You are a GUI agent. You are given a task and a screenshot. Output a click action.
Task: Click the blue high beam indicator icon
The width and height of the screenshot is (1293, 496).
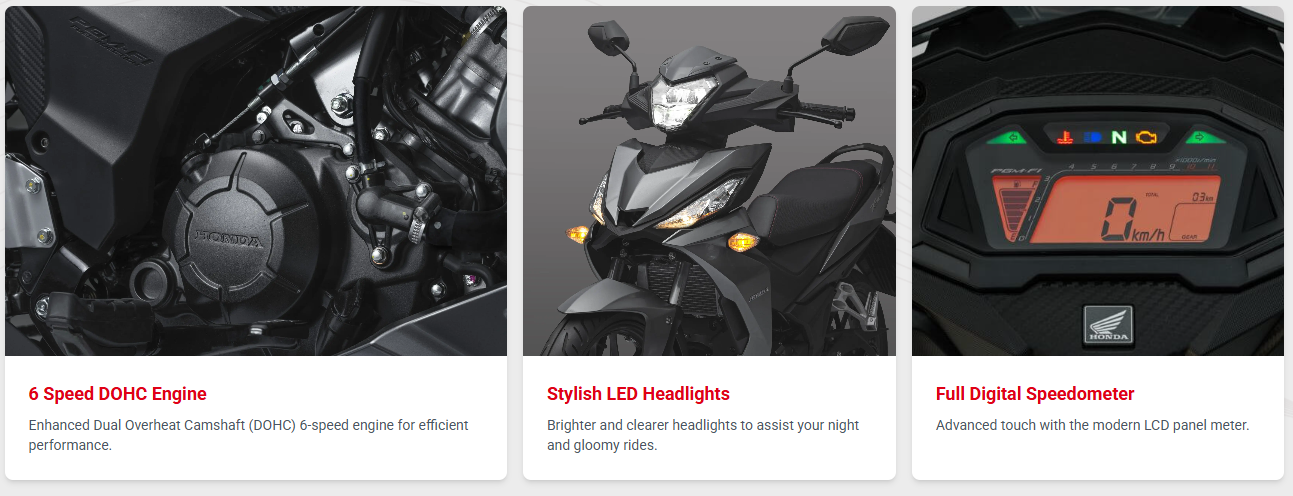(x=1093, y=137)
